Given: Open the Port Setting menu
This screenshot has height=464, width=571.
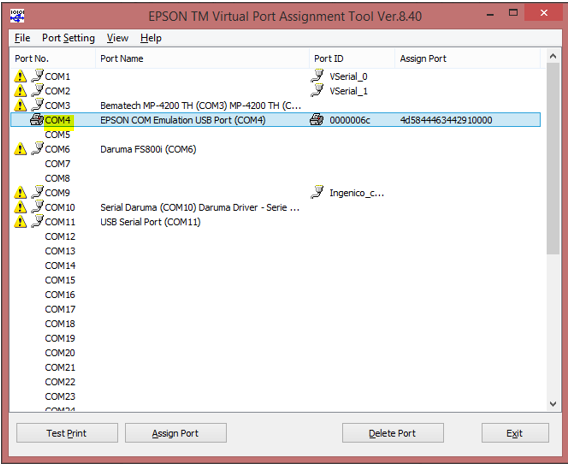Looking at the screenshot, I should coord(68,38).
